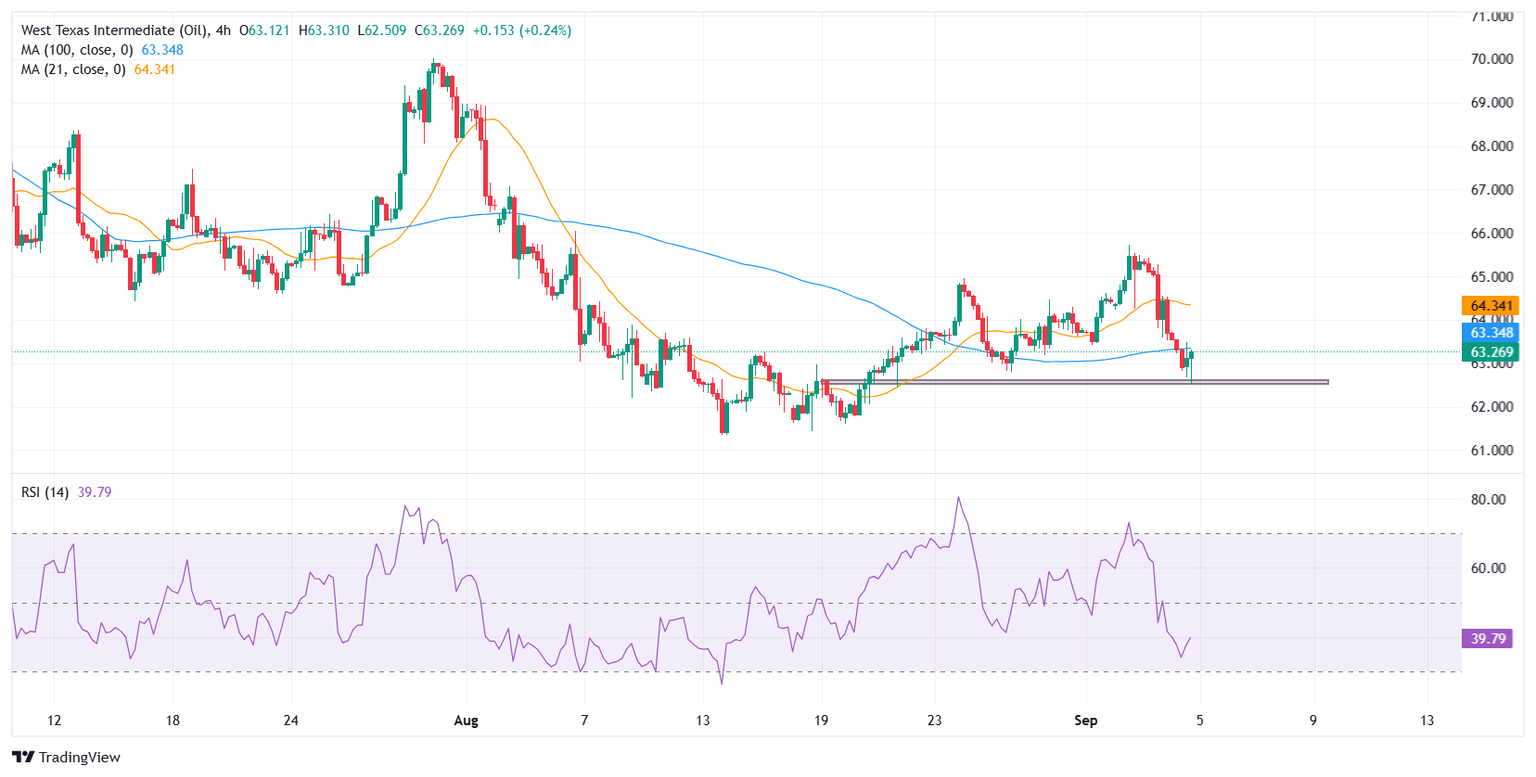Click the Aug date label on time axis
This screenshot has width=1536, height=777.
tap(468, 720)
